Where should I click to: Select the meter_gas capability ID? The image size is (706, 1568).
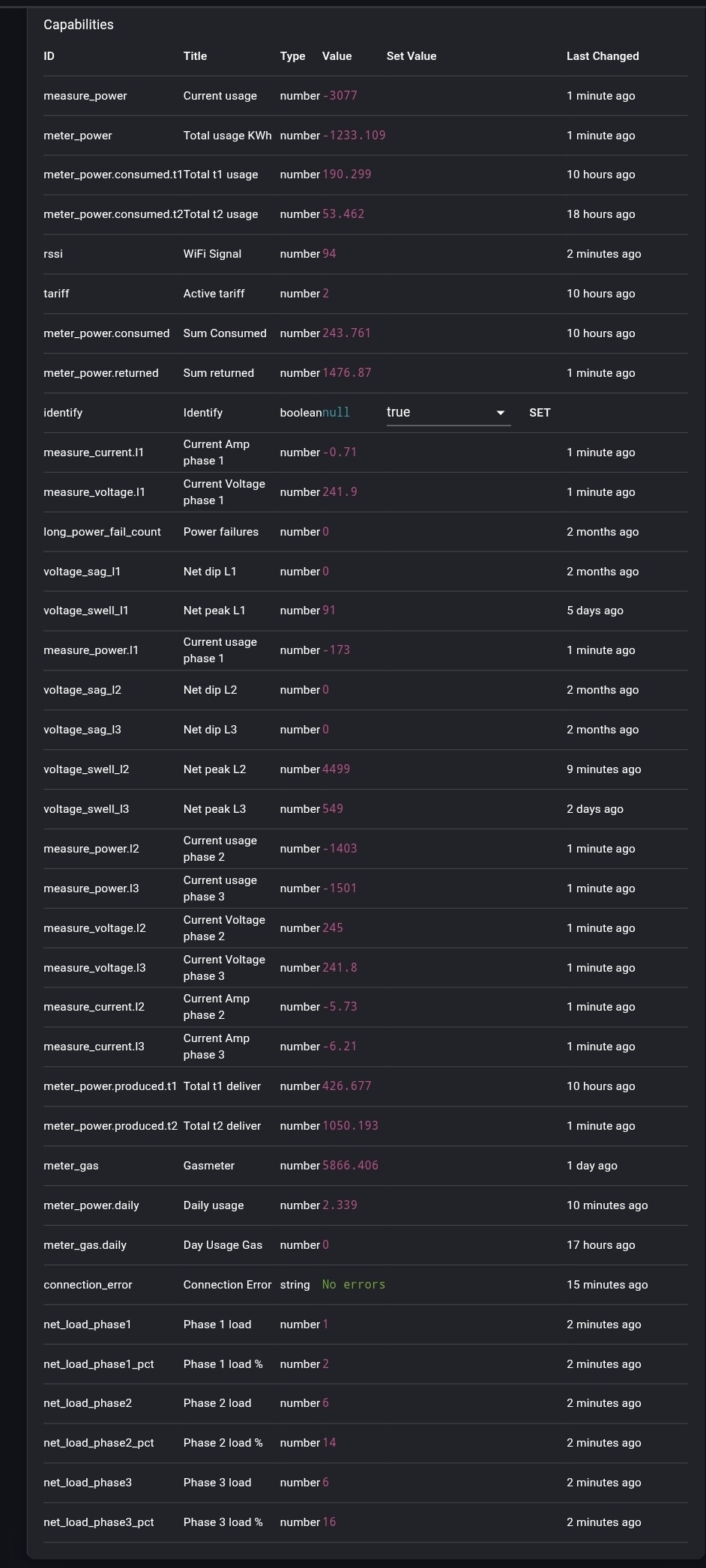tap(71, 1166)
